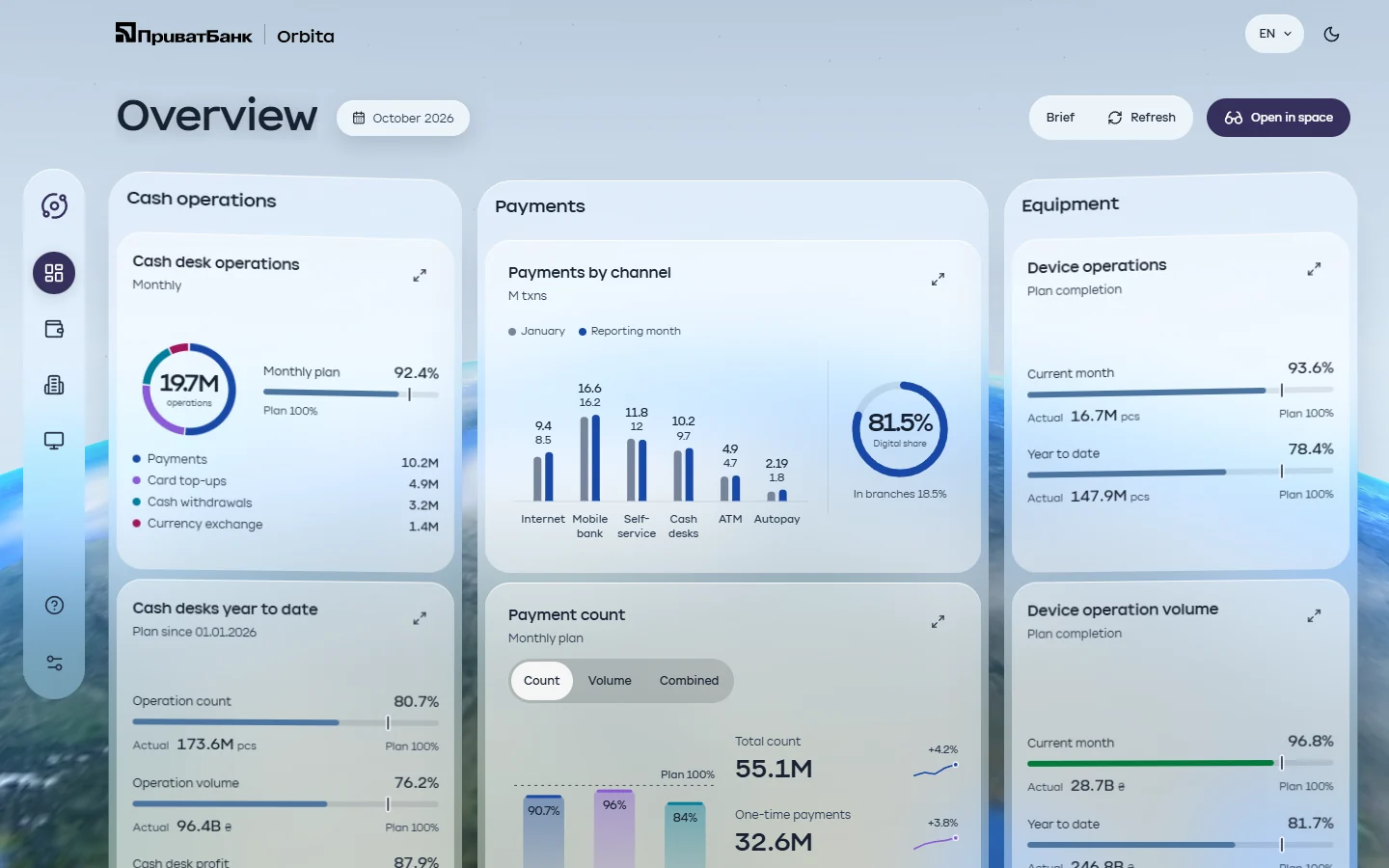Open the wallet icon in sidebar

tap(54, 329)
